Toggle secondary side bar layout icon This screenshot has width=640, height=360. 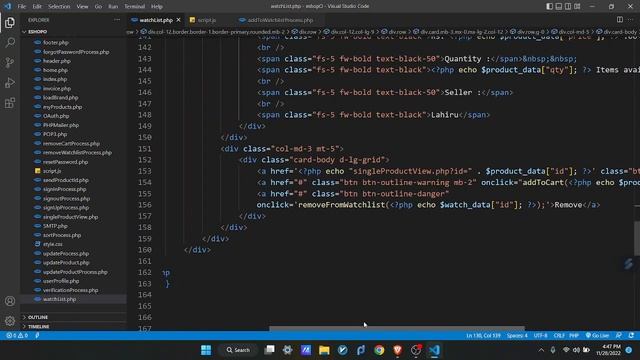tap(568, 6)
